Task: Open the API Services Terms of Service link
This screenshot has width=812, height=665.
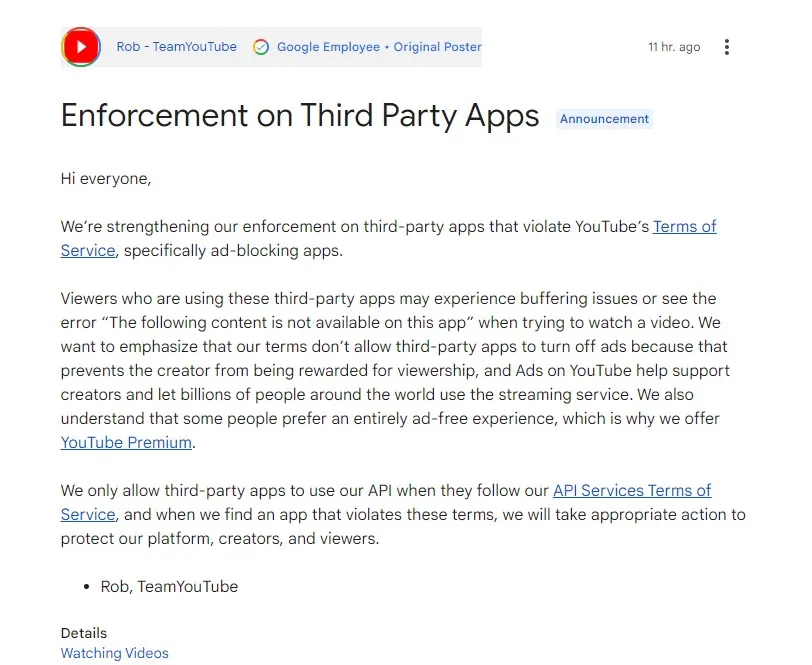Action: [632, 490]
